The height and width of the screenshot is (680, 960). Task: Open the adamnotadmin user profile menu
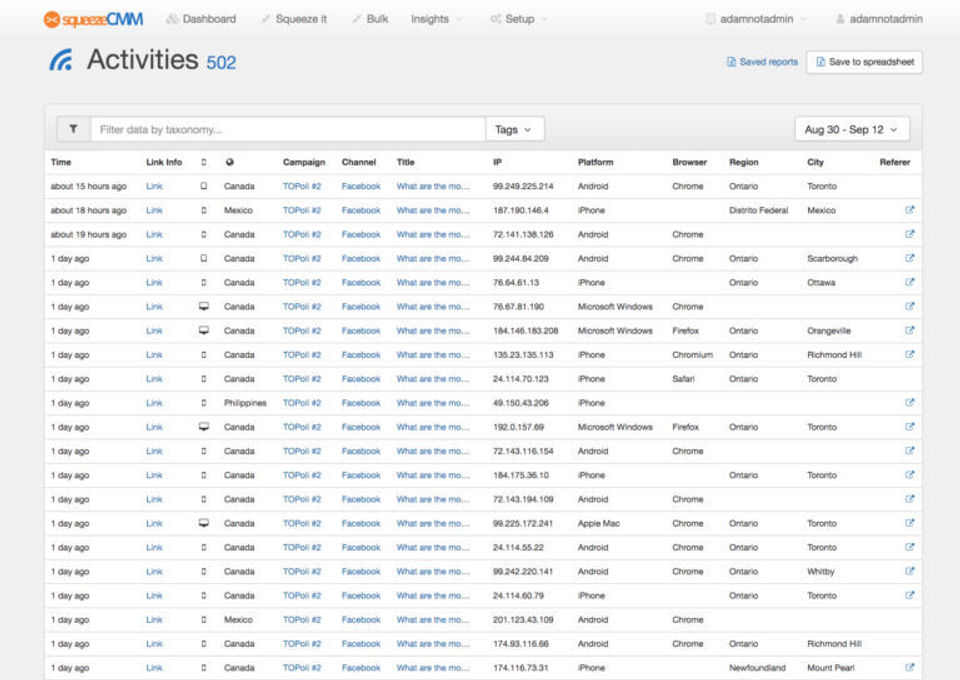(879, 19)
